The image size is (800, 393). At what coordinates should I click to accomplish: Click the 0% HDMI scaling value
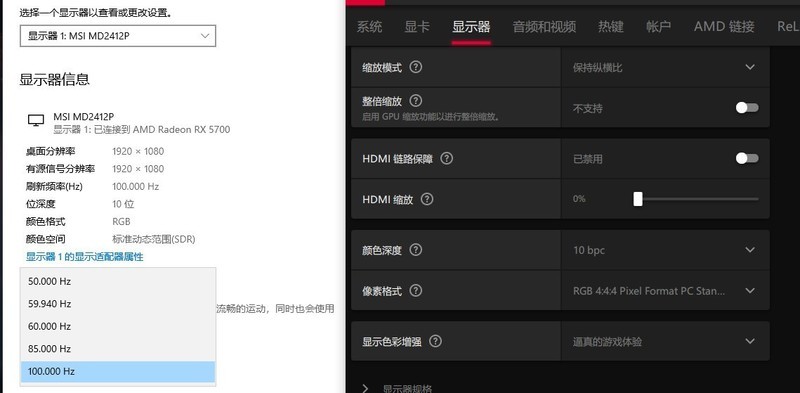(579, 199)
